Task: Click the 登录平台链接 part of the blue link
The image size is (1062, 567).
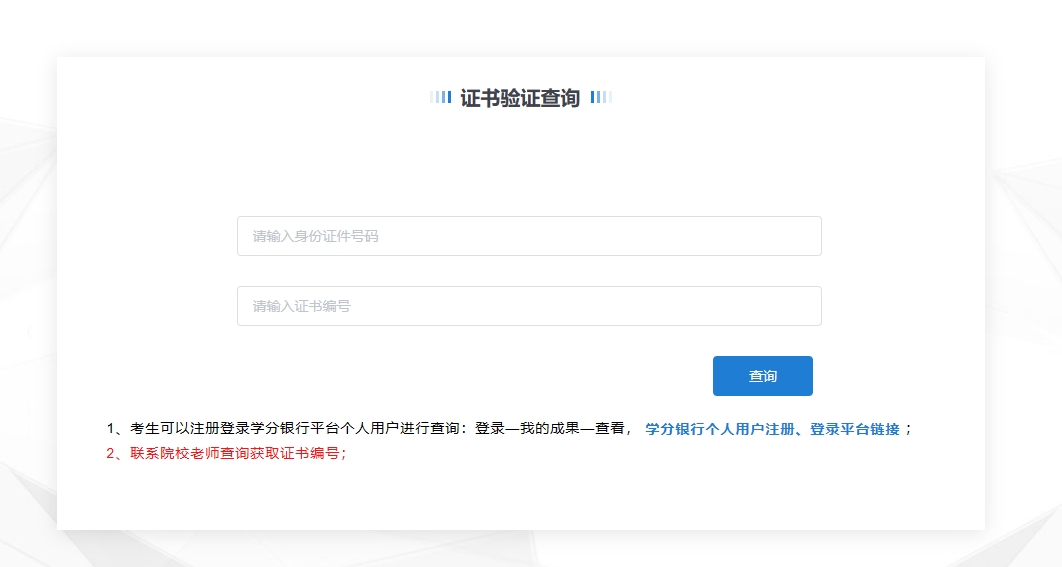Action: 855,429
